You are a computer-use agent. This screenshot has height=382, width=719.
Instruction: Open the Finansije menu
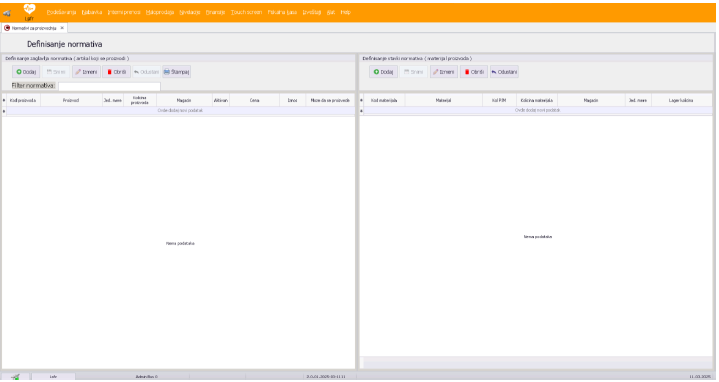point(215,12)
